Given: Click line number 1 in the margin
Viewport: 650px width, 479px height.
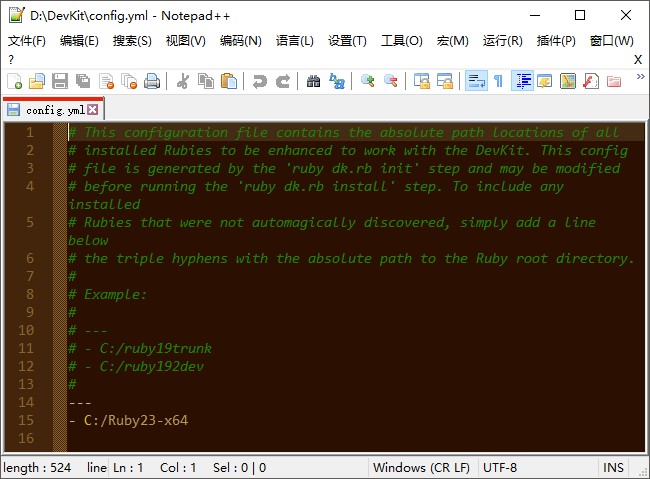Looking at the screenshot, I should coord(30,132).
